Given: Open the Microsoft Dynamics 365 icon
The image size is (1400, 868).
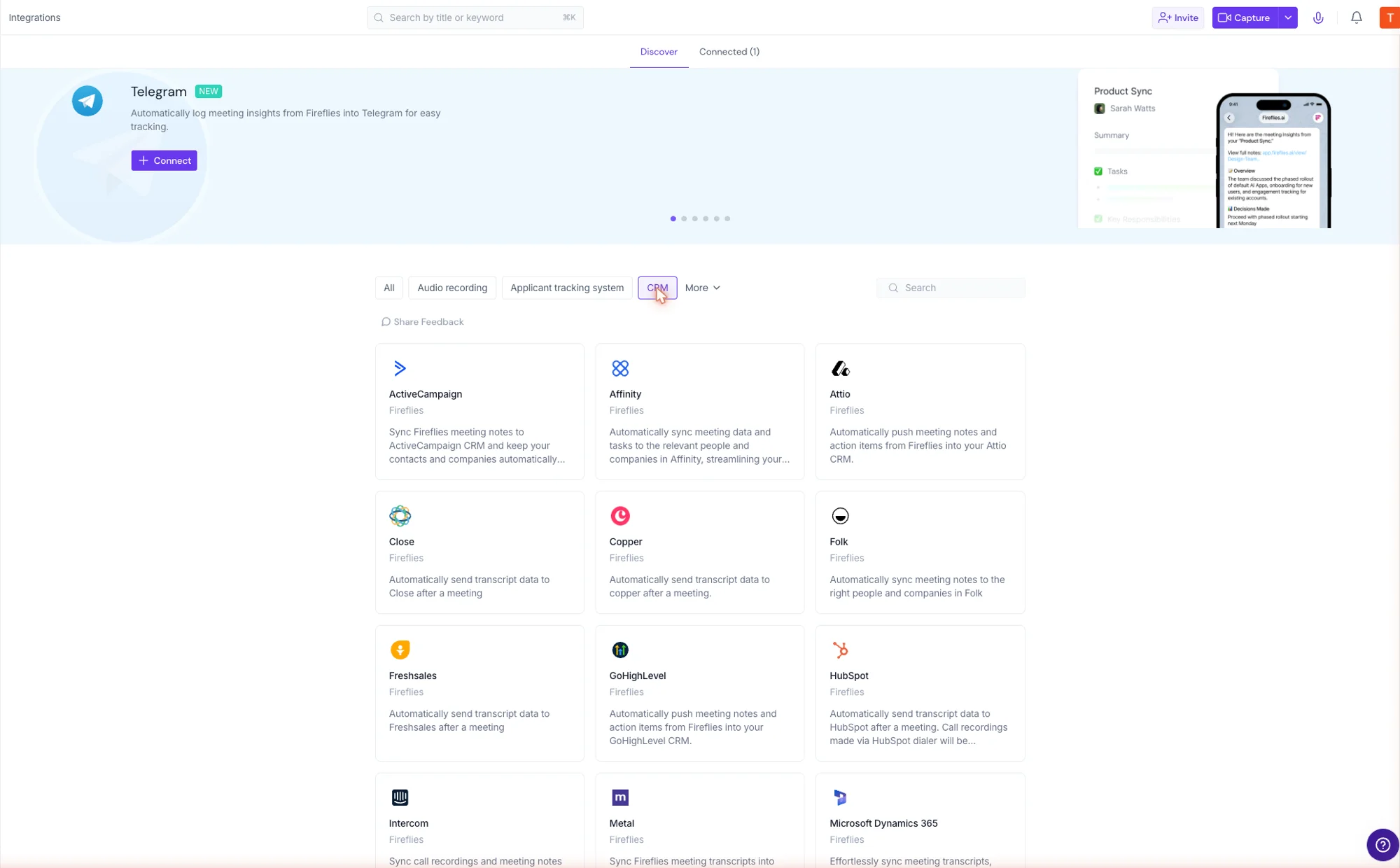Looking at the screenshot, I should tap(840, 797).
